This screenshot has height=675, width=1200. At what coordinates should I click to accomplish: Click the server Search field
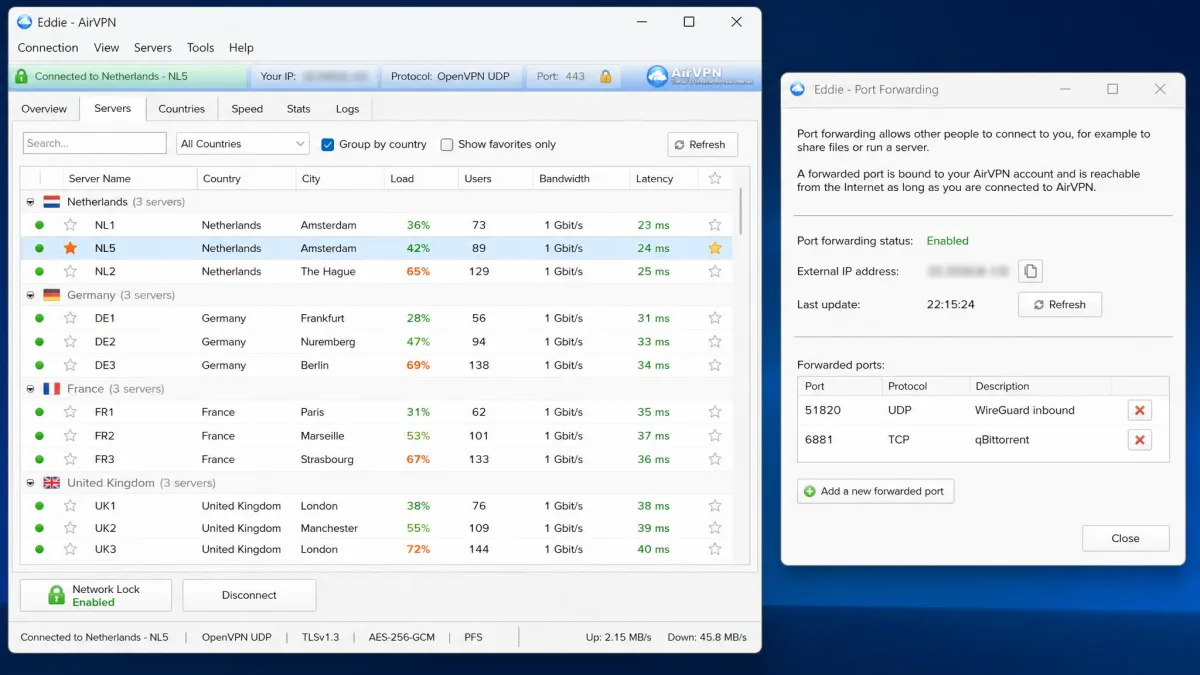coord(95,143)
